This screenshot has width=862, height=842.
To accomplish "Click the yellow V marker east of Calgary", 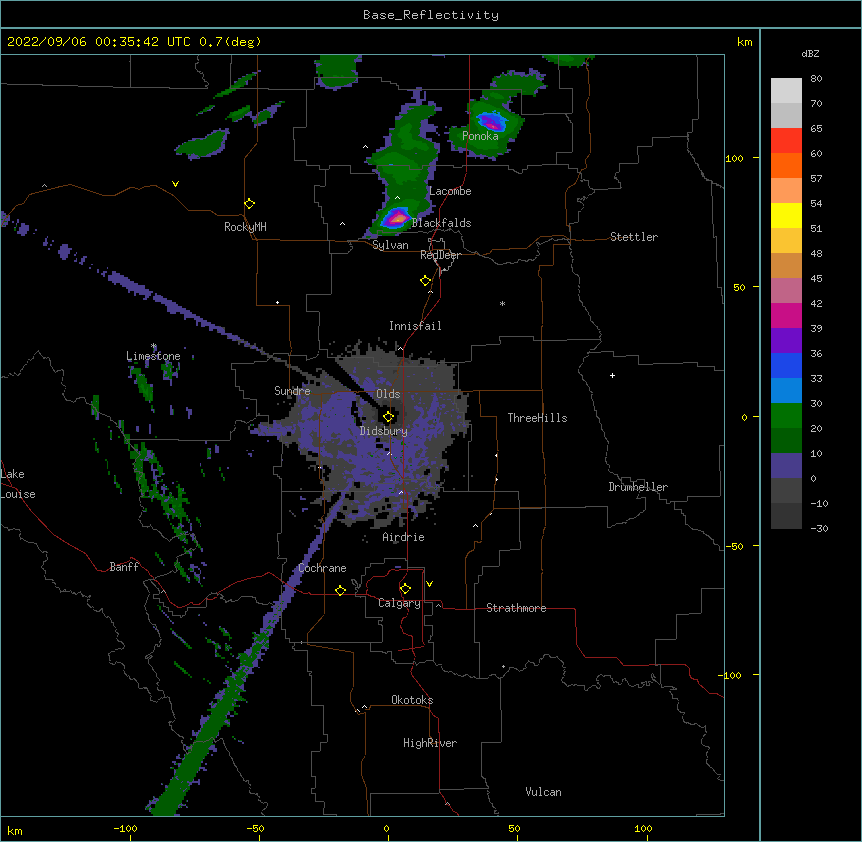I will [x=429, y=584].
